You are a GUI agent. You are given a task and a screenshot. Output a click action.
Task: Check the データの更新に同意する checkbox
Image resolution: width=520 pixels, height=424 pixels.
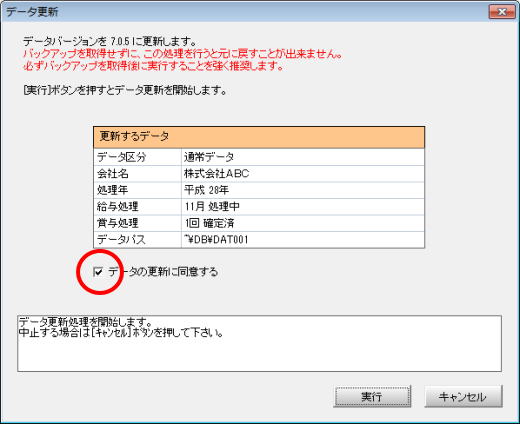pyautogui.click(x=98, y=272)
